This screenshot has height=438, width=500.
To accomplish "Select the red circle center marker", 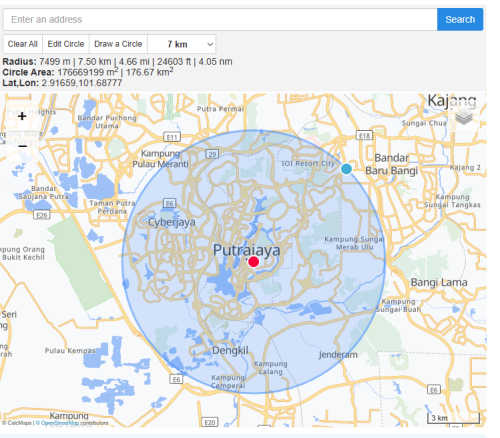I will point(253,262).
